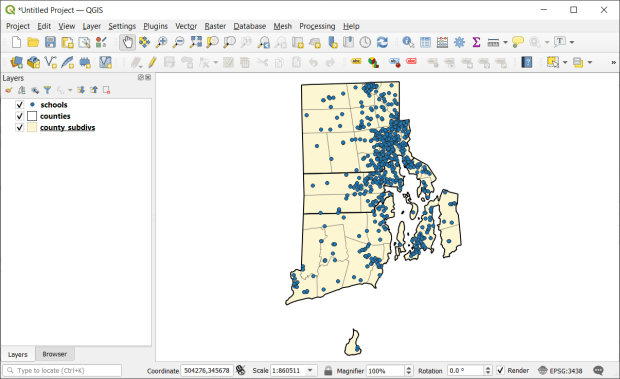Image resolution: width=620 pixels, height=379 pixels.
Task: Focus the Type to locate search box
Action: point(62,370)
